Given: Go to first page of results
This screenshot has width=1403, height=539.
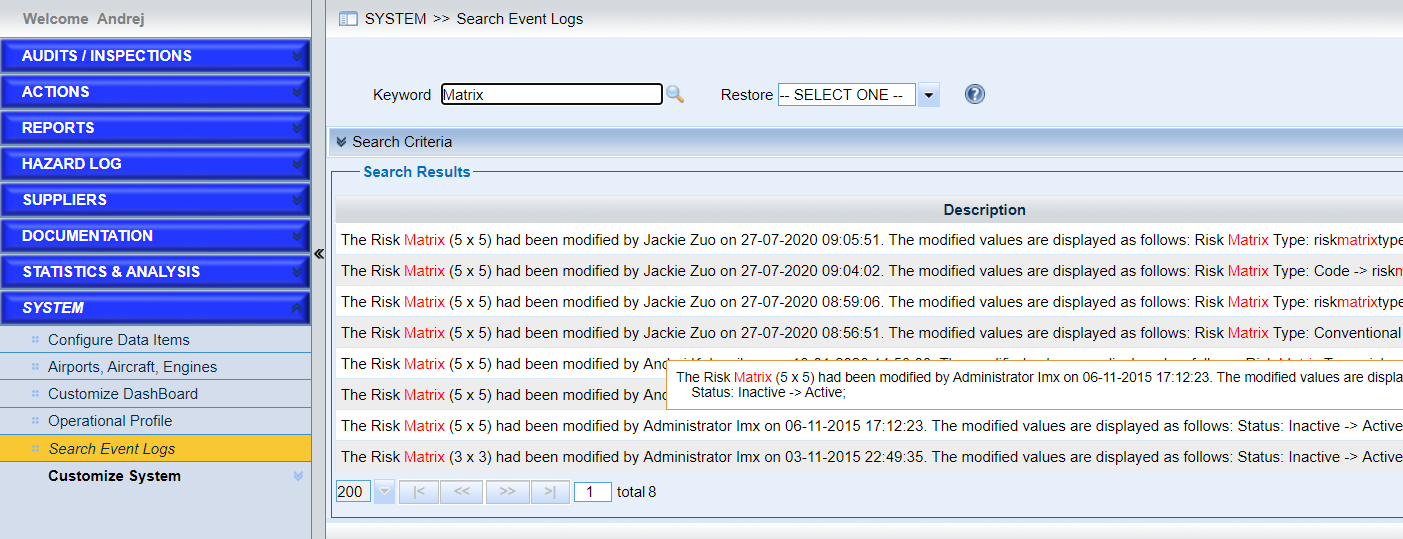Looking at the screenshot, I should point(419,492).
